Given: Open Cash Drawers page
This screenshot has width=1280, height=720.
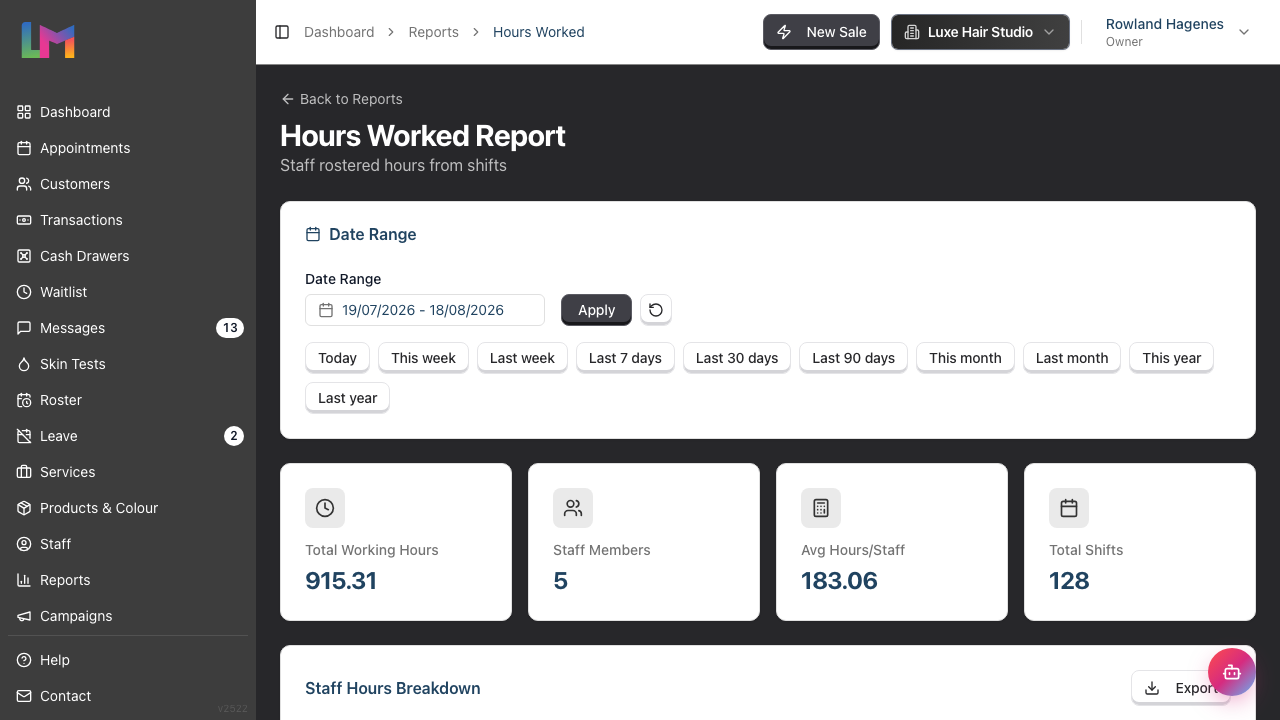Looking at the screenshot, I should pos(128,256).
